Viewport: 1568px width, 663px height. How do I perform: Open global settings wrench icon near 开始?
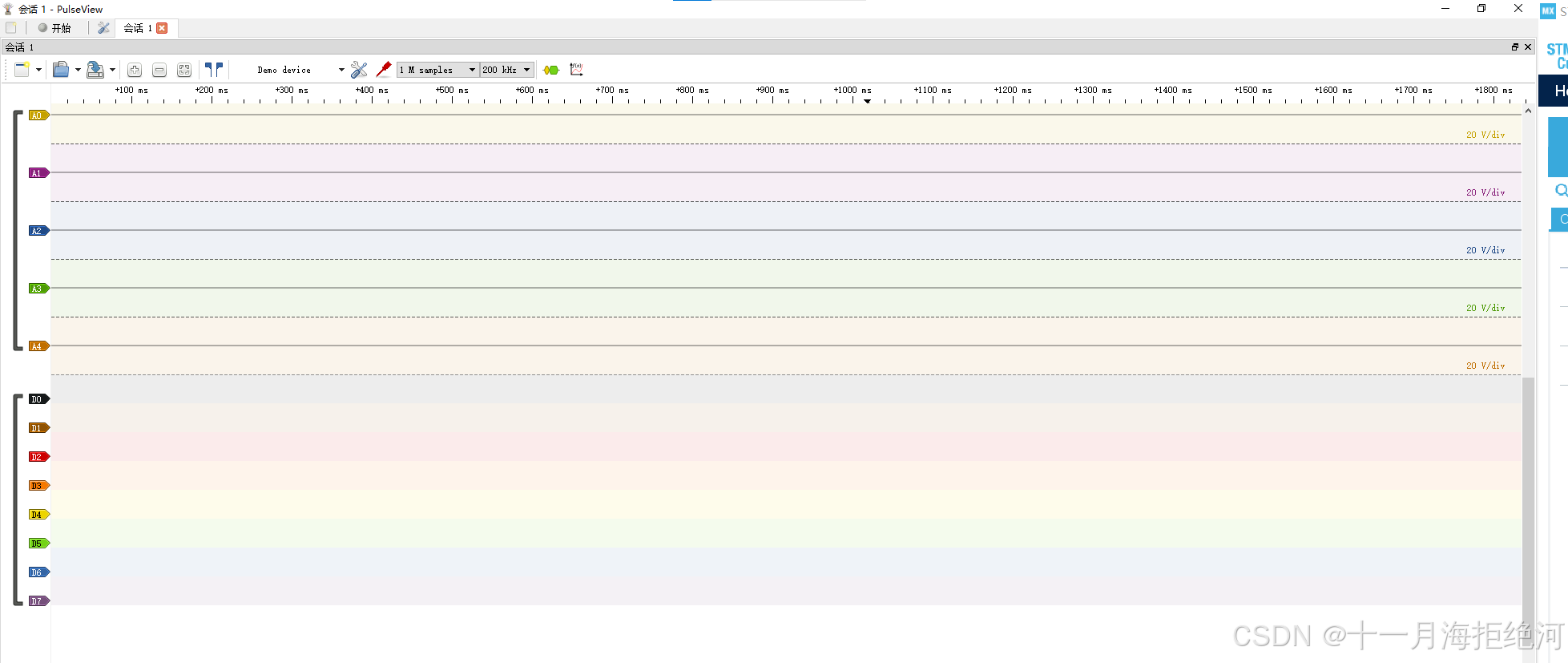coord(103,28)
